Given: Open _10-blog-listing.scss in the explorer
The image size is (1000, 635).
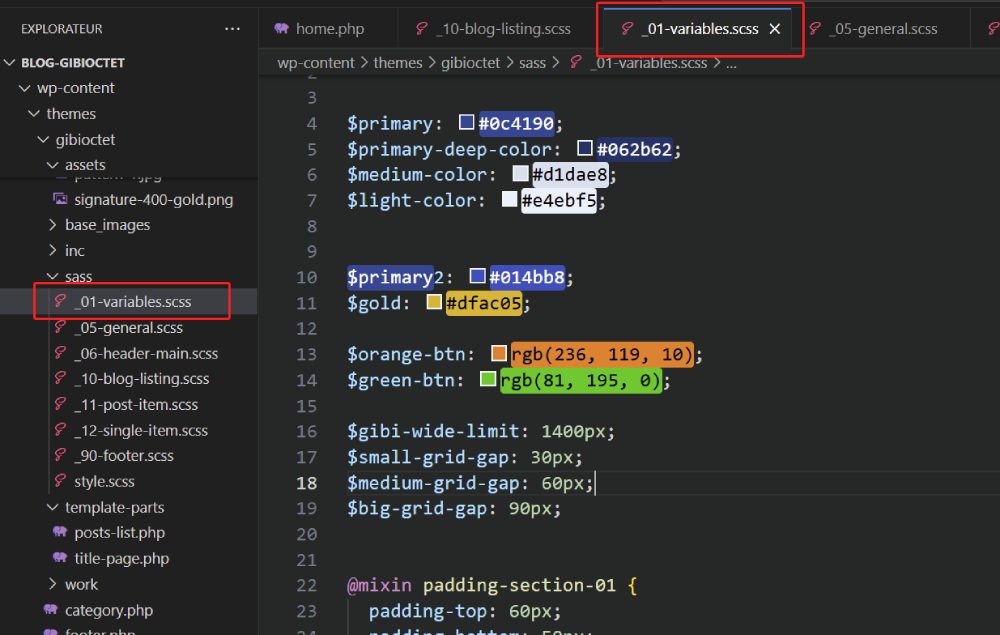Looking at the screenshot, I should tap(142, 379).
